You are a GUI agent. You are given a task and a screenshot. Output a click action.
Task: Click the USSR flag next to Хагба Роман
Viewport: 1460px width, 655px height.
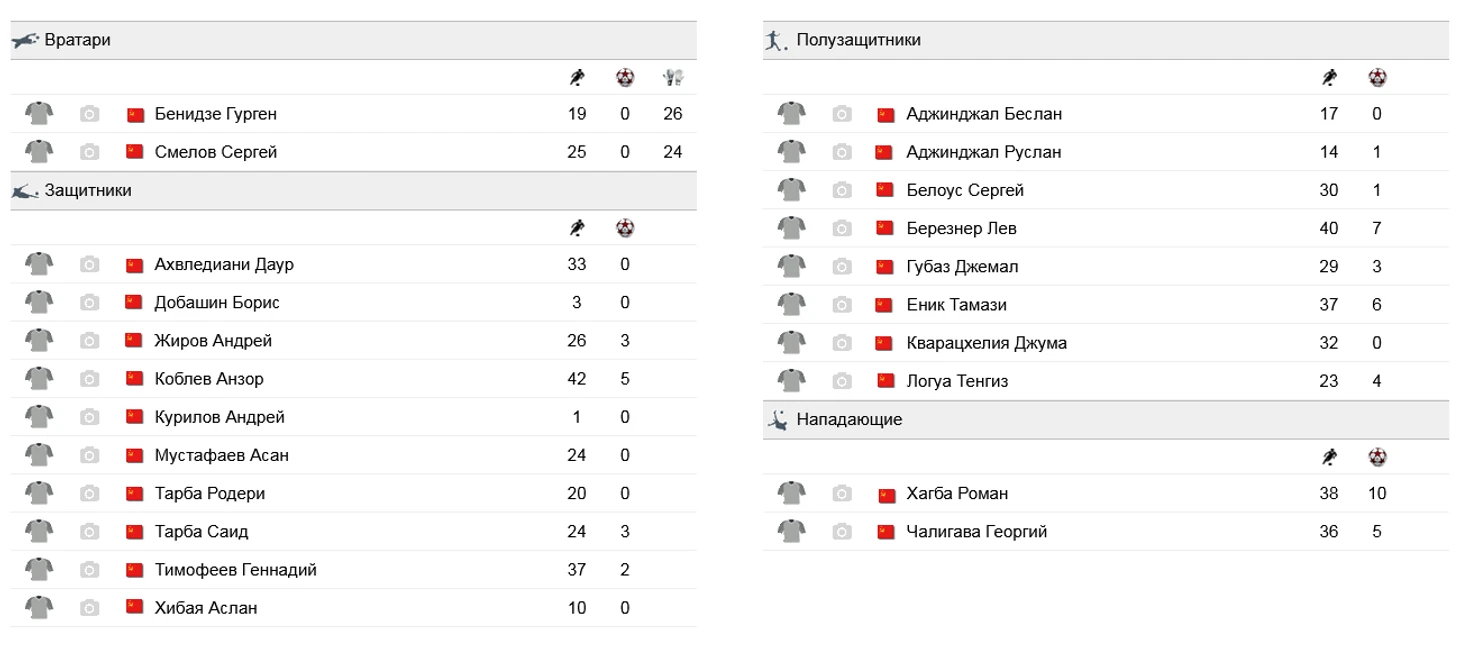click(886, 495)
